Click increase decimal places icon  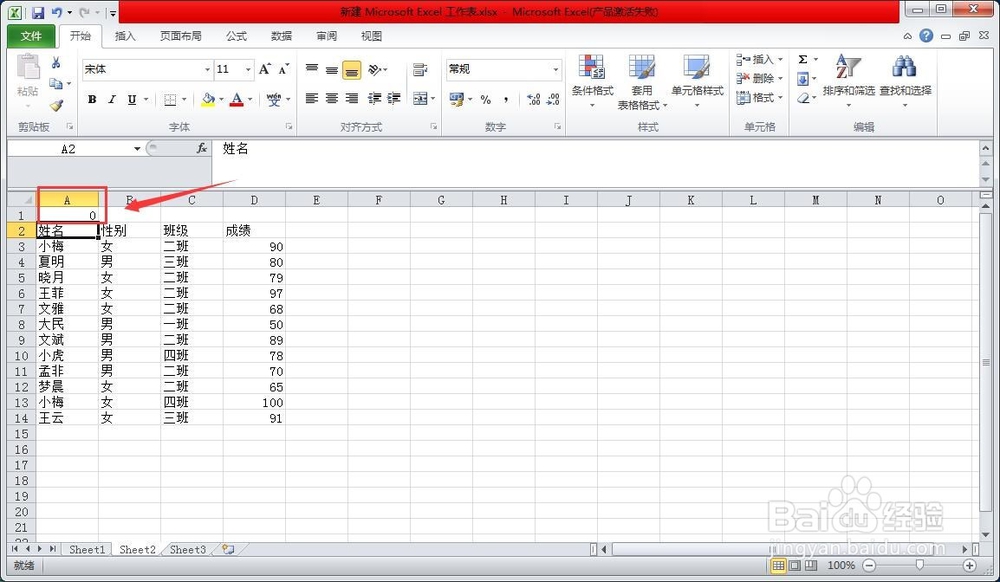(534, 99)
